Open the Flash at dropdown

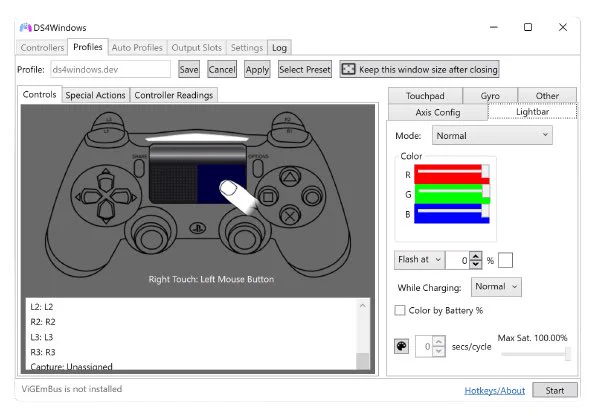pos(419,260)
